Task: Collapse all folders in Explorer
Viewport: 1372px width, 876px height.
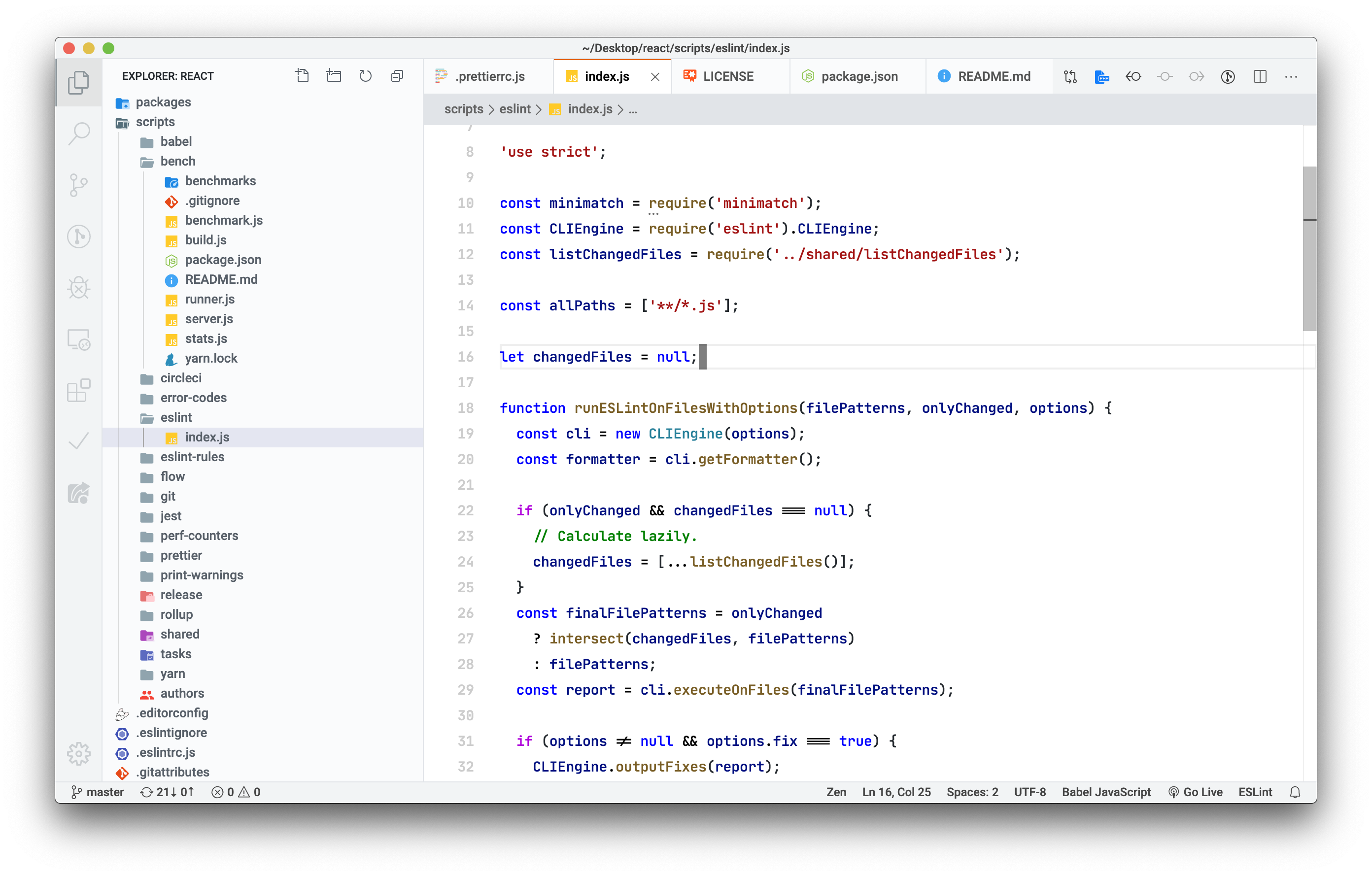Action: coord(397,76)
